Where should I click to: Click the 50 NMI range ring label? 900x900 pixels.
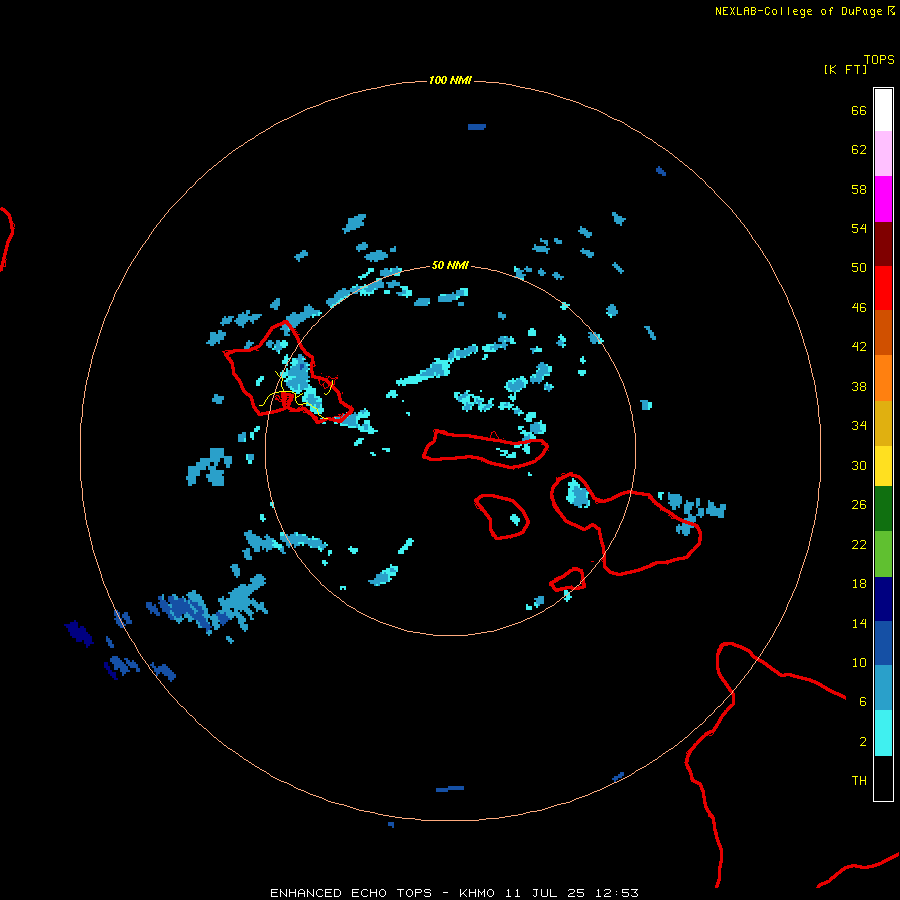point(450,265)
